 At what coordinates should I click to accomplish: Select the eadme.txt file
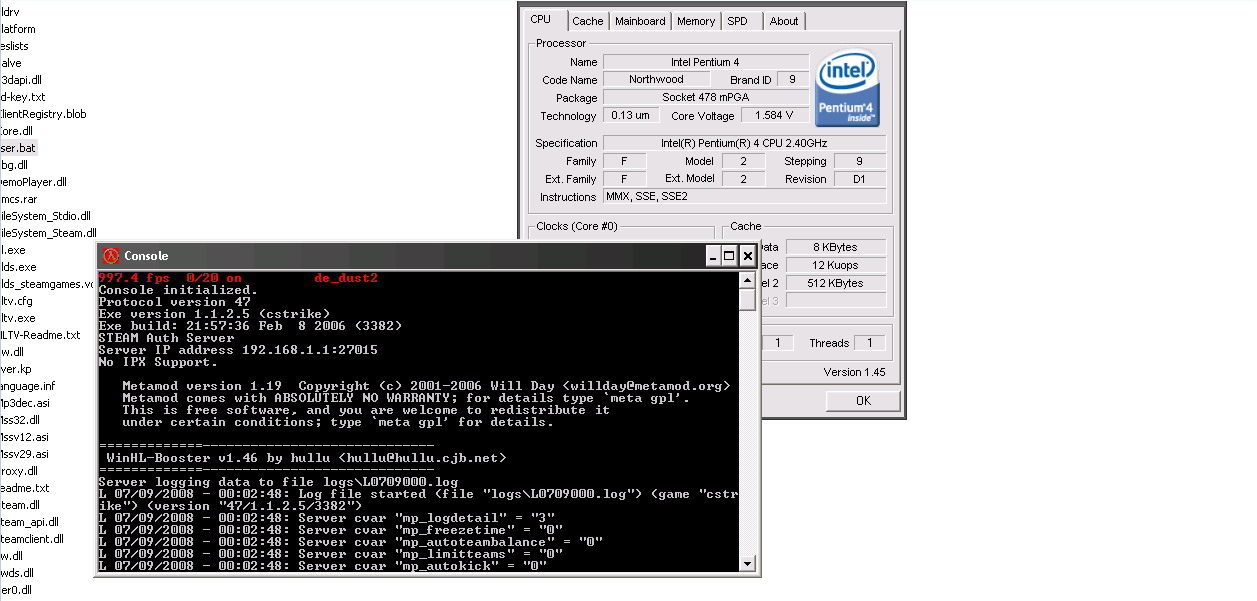click(x=25, y=488)
